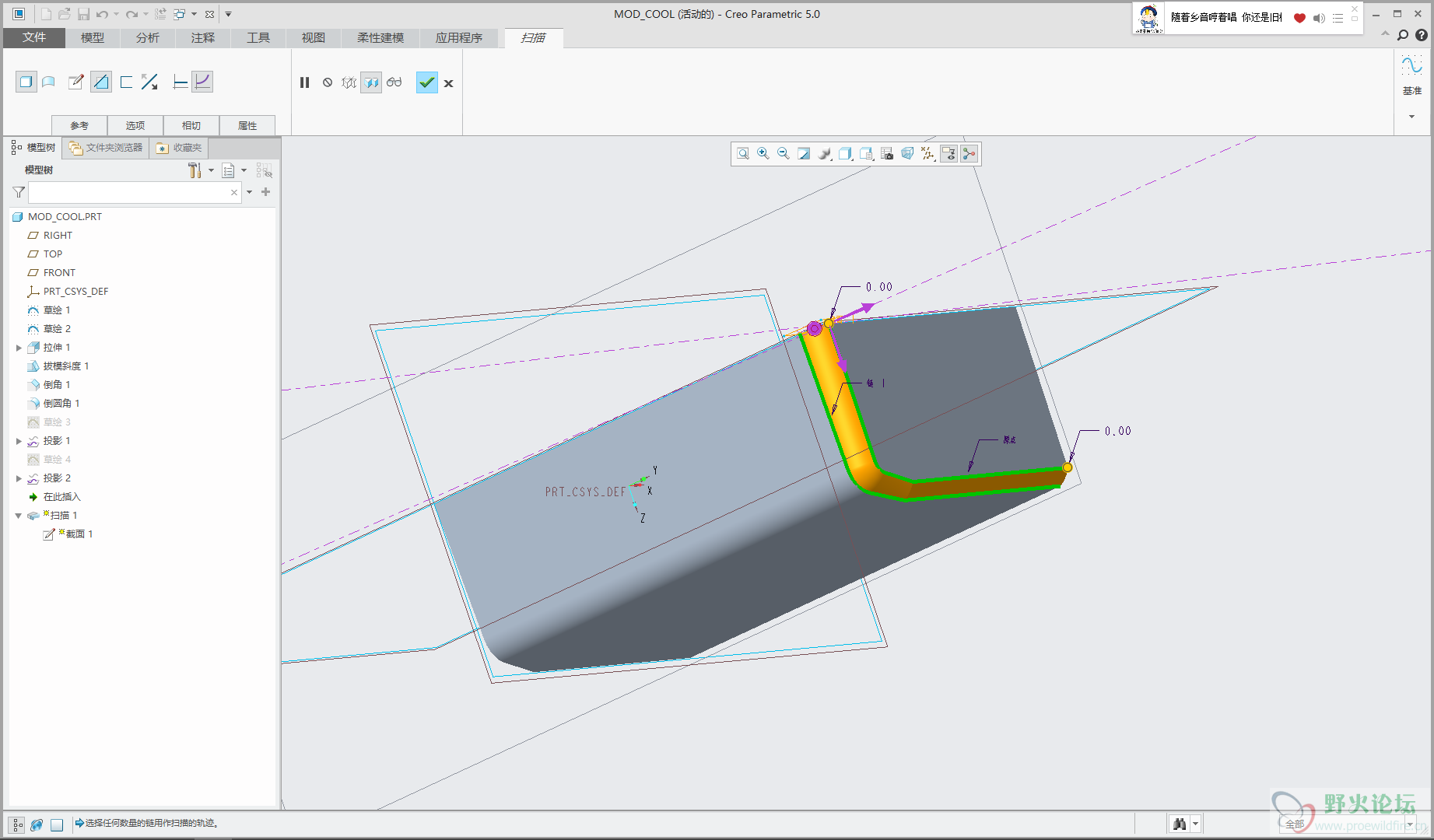Click the windows switcher icon in quick access toolbar
The image size is (1434, 840).
[x=180, y=14]
